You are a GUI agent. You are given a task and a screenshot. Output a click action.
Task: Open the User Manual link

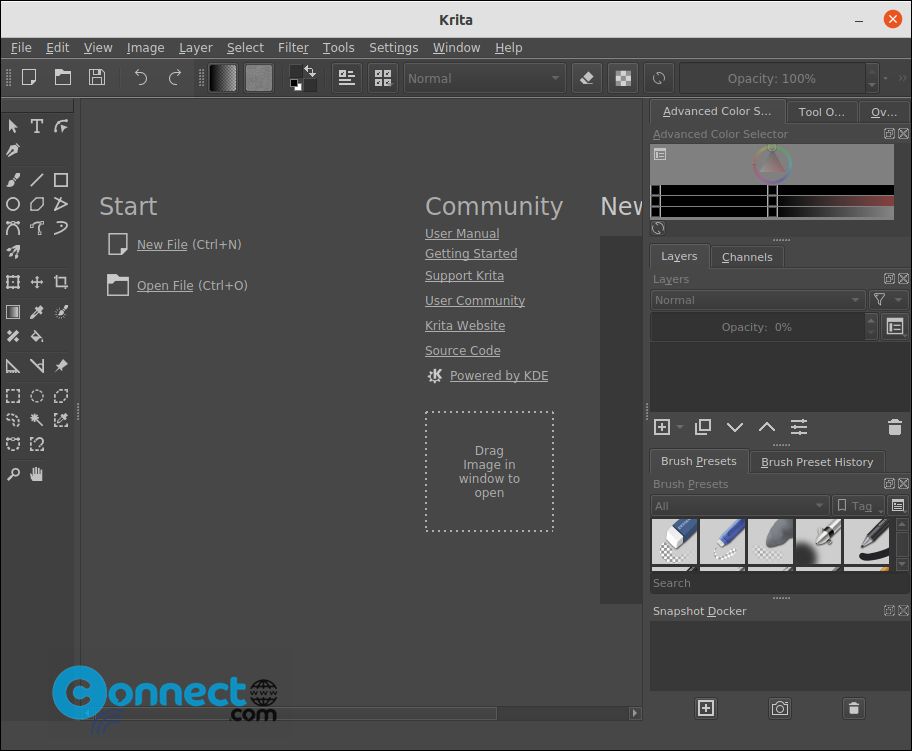click(x=462, y=233)
